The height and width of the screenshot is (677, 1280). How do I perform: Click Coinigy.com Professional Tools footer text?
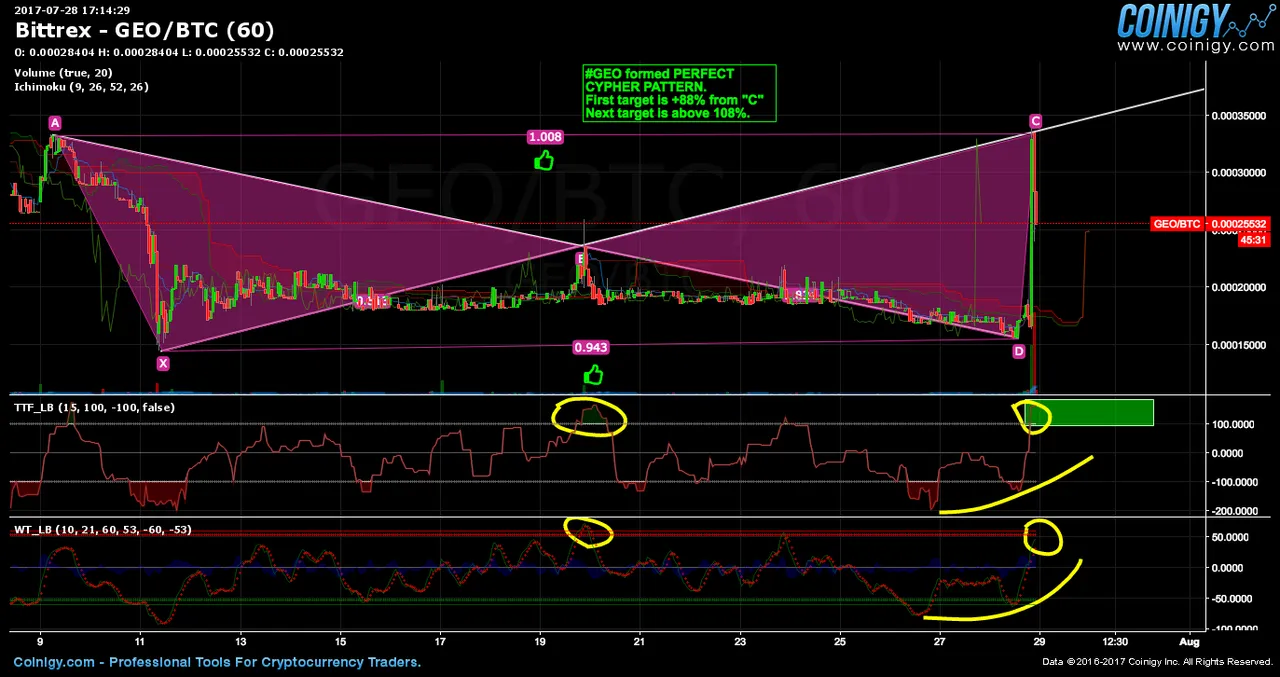click(x=217, y=662)
